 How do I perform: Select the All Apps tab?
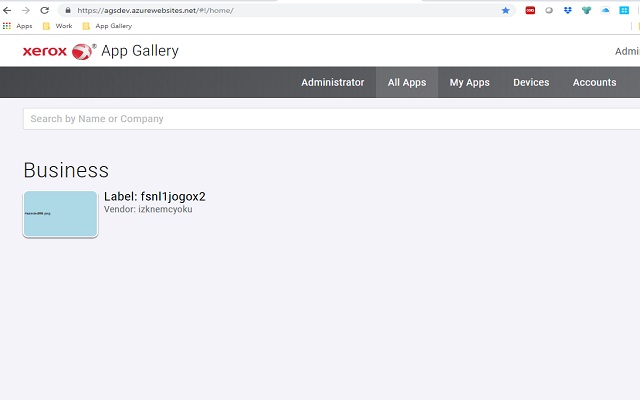[x=407, y=82]
